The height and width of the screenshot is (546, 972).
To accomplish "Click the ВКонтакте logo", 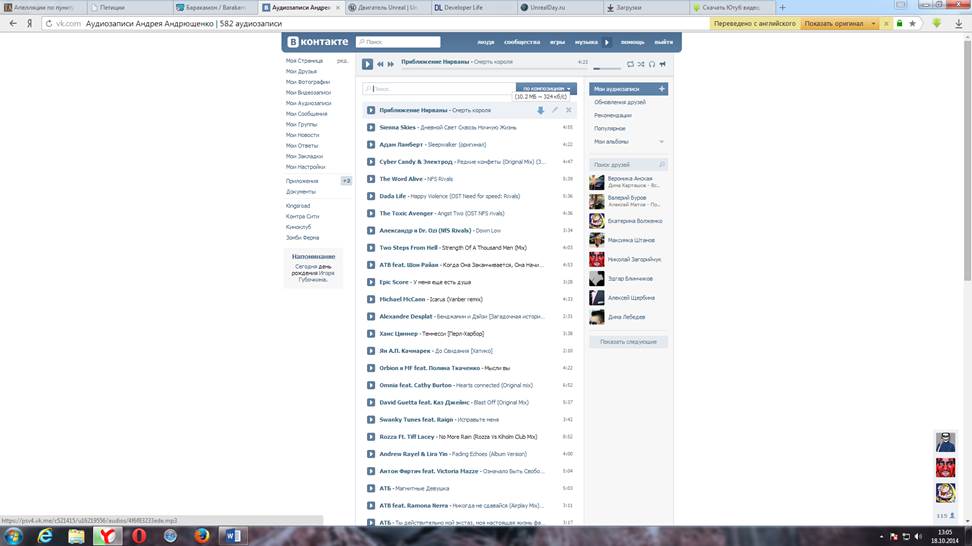I will click(318, 42).
